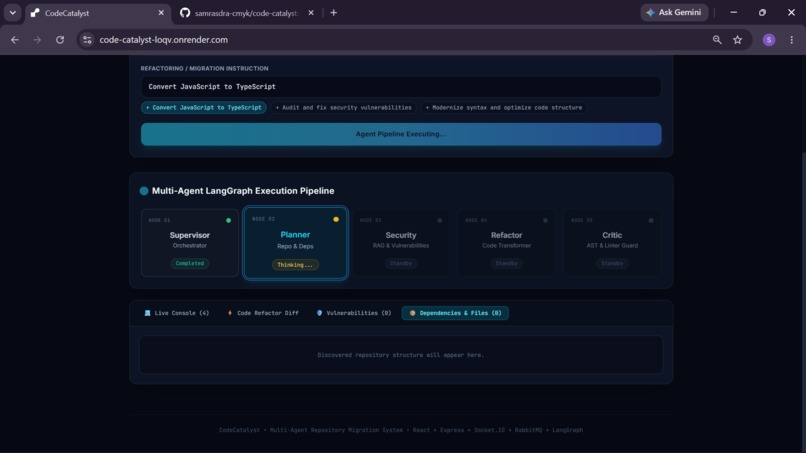Select Modernize syntax and optimize code chip
The height and width of the screenshot is (453, 806).
(504, 107)
